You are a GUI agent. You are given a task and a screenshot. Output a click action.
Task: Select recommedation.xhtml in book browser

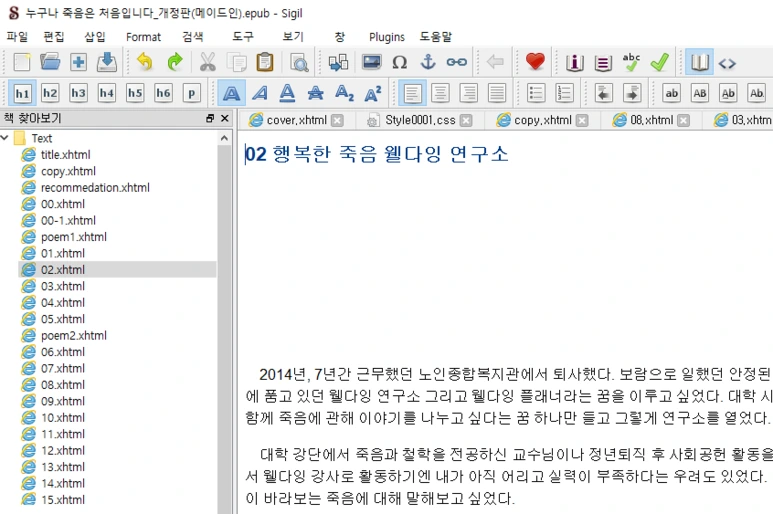95,188
